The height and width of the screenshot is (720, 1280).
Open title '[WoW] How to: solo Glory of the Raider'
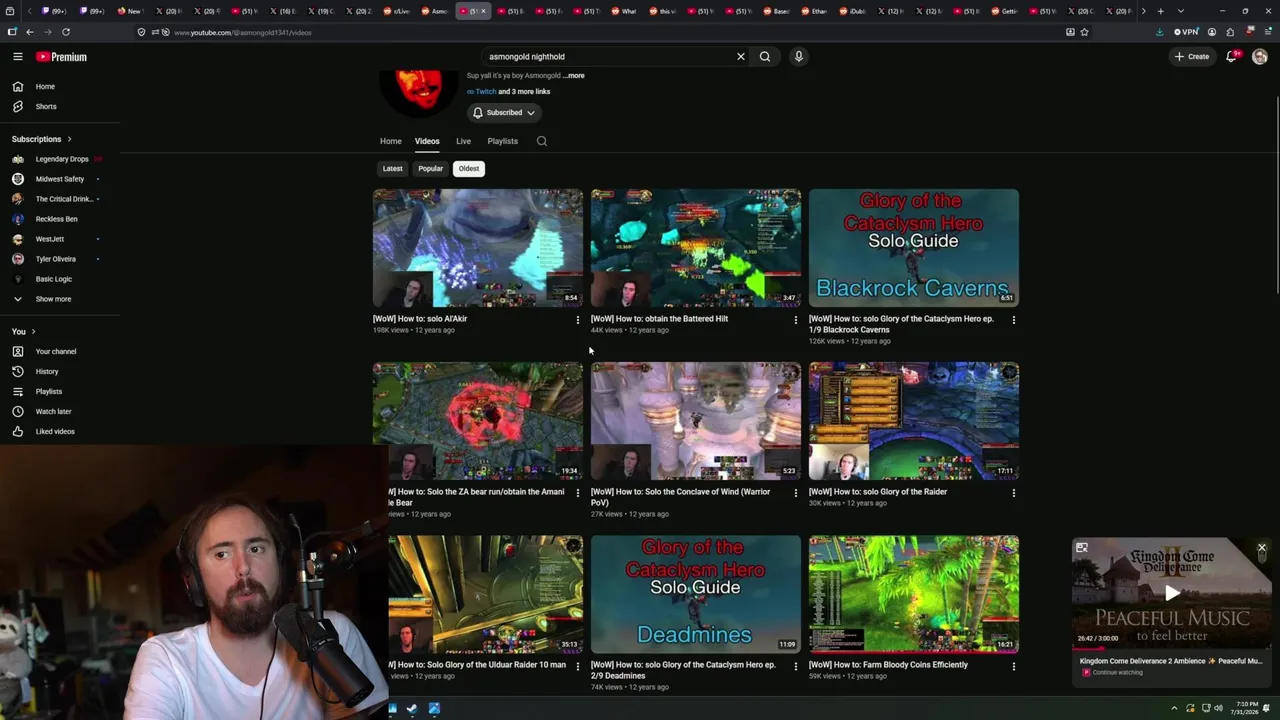click(878, 492)
